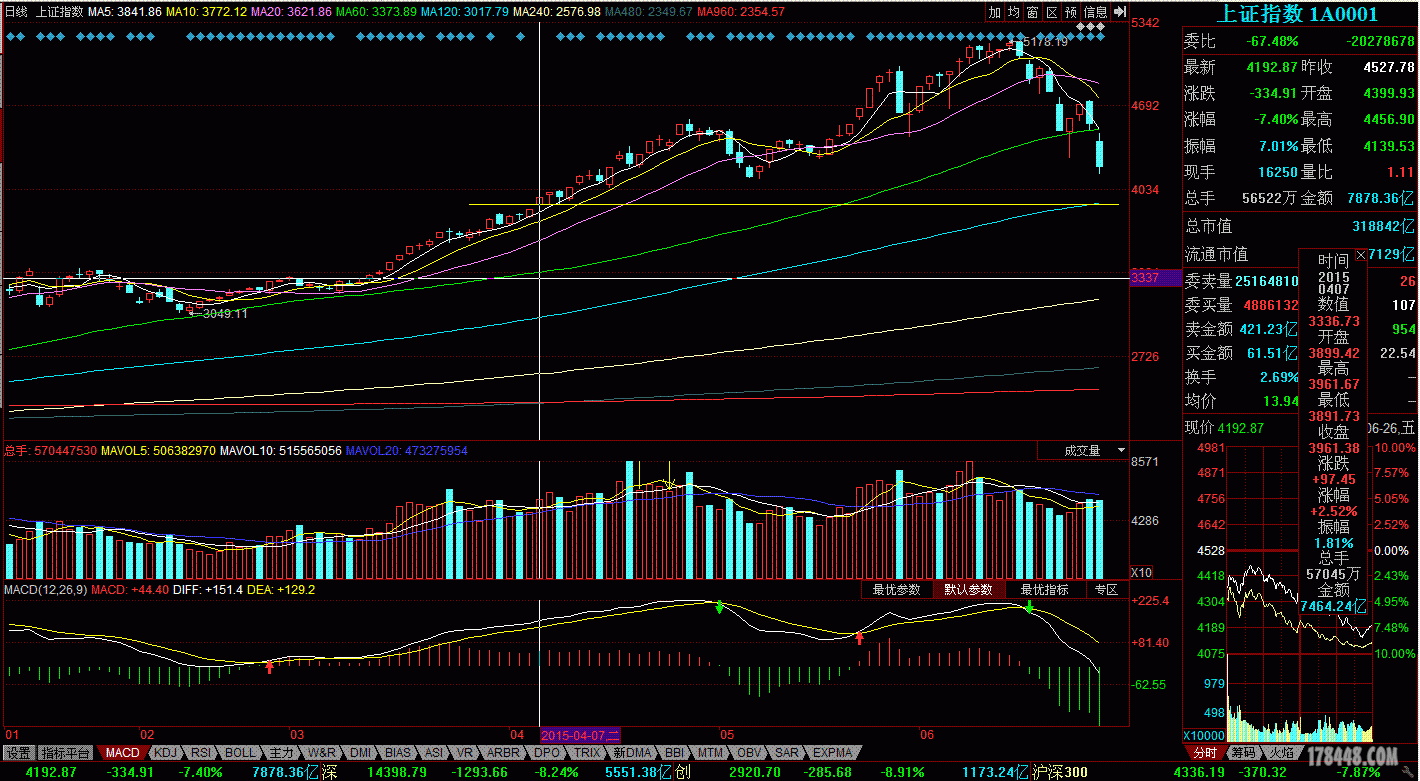Click the 加 toolbar button
Viewport: 1420px width, 781px height.
coord(995,12)
